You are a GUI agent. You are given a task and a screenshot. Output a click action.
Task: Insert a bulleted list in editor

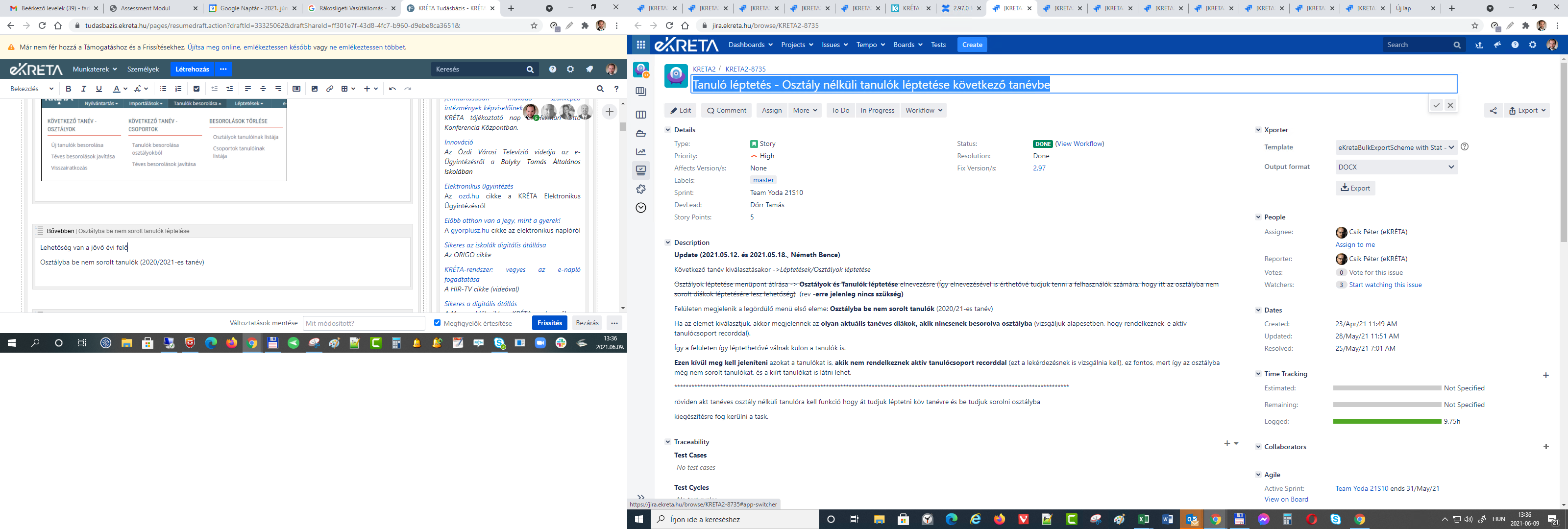(x=163, y=89)
